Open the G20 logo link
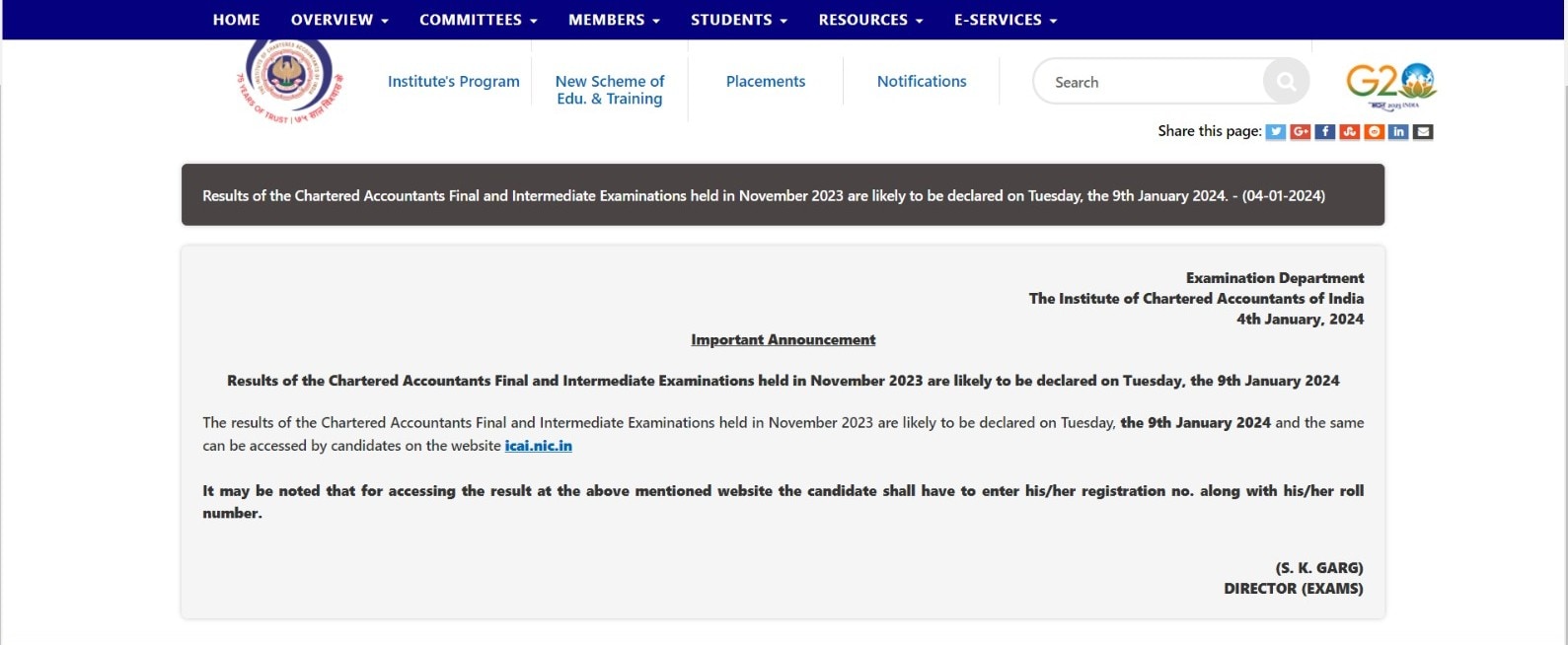Viewport: 1568px width, 645px height. 1390,85
